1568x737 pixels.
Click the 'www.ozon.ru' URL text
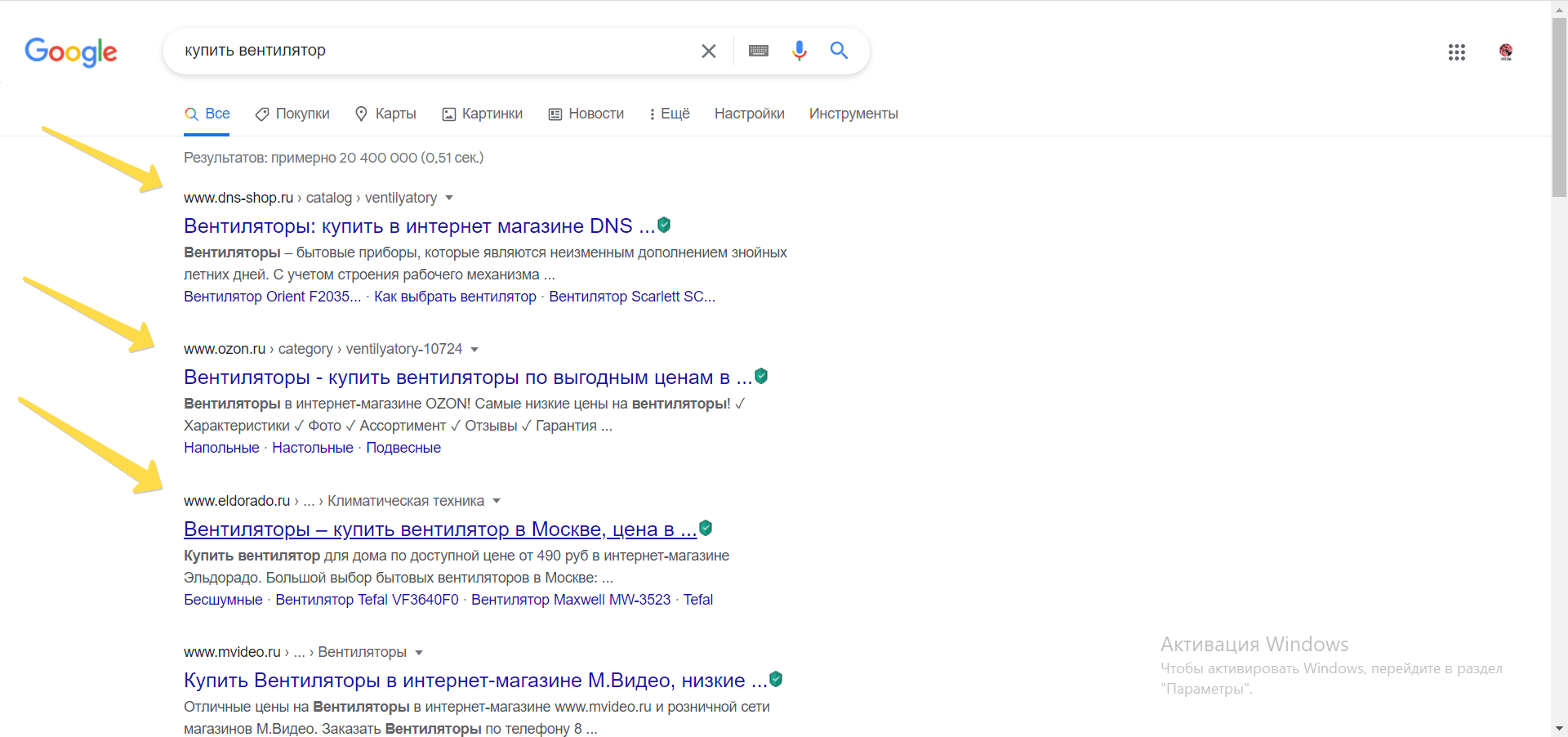(225, 349)
